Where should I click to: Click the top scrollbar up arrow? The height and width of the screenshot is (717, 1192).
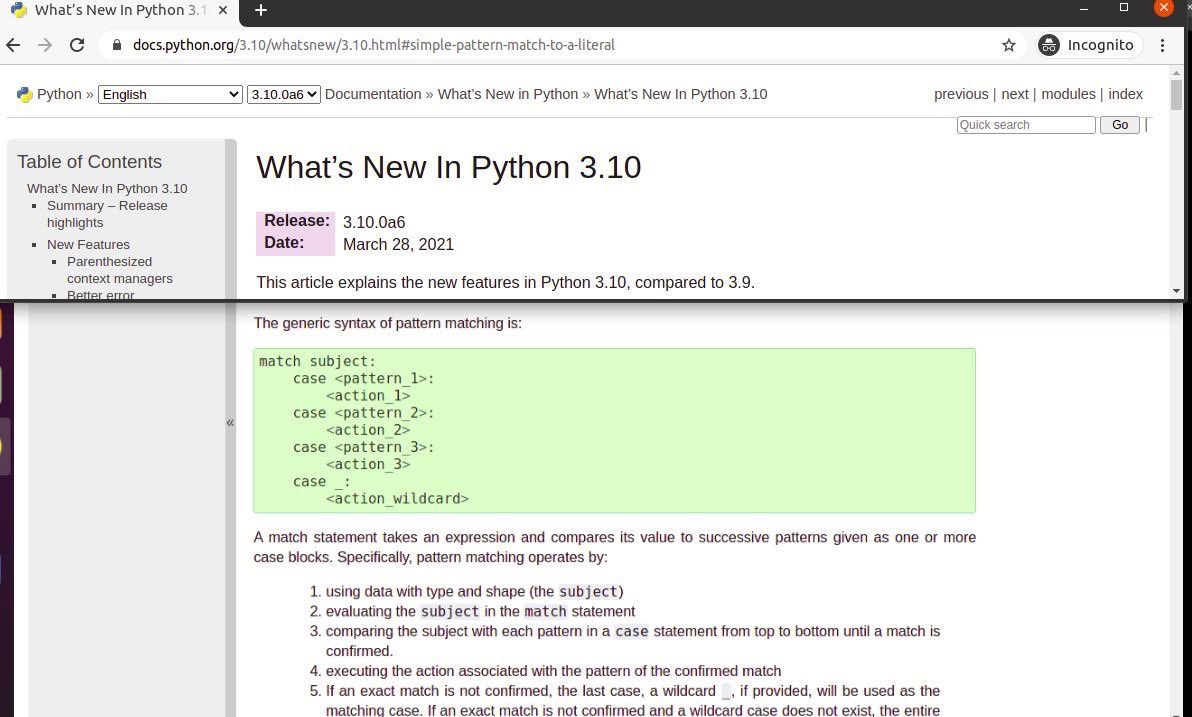click(x=1177, y=73)
